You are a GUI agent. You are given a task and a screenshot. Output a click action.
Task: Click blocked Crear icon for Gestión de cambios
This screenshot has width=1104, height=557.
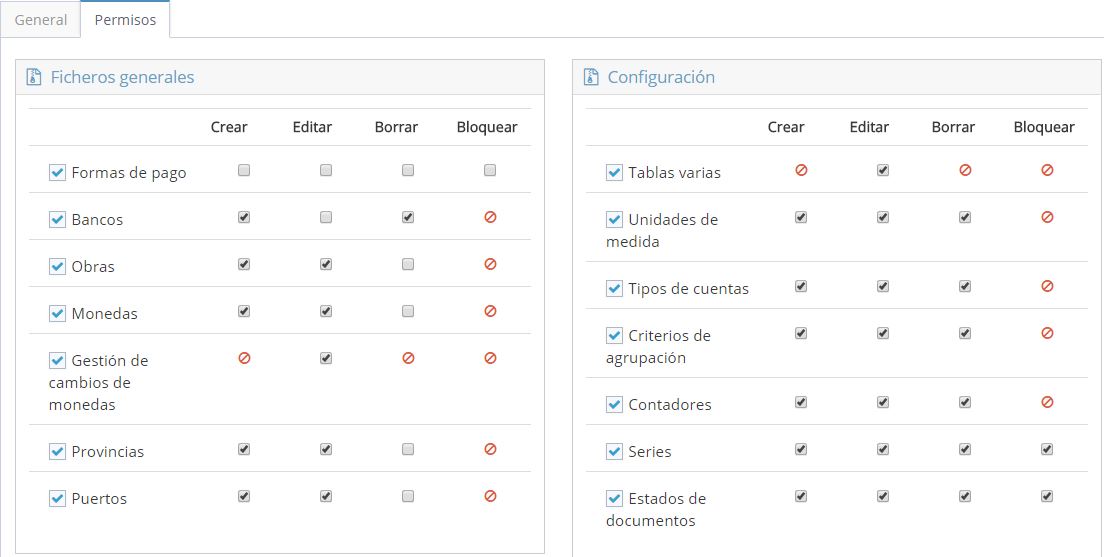pyautogui.click(x=244, y=358)
